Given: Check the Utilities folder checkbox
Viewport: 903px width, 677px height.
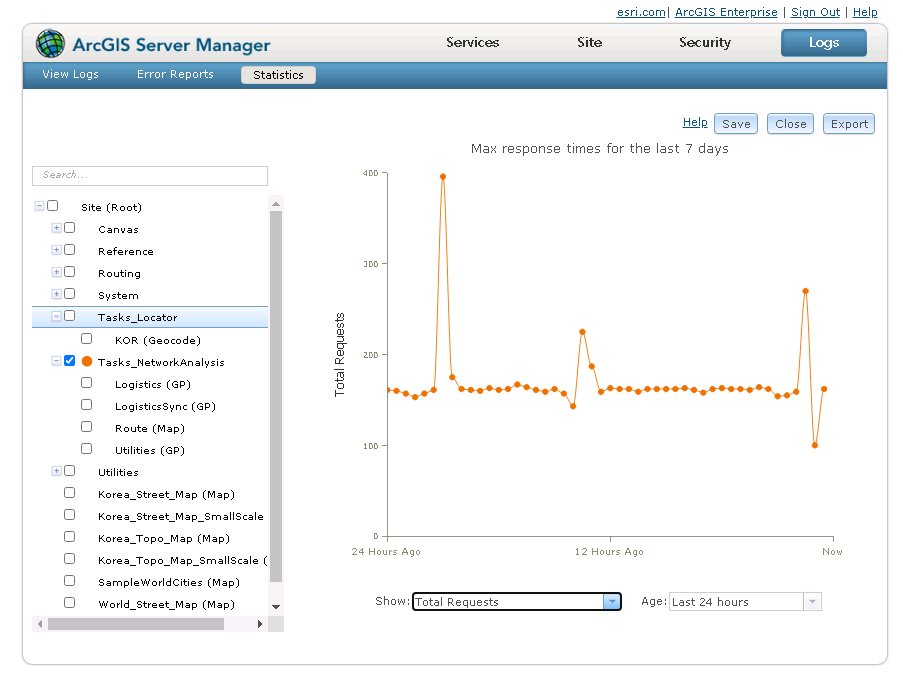Looking at the screenshot, I should click(x=70, y=470).
